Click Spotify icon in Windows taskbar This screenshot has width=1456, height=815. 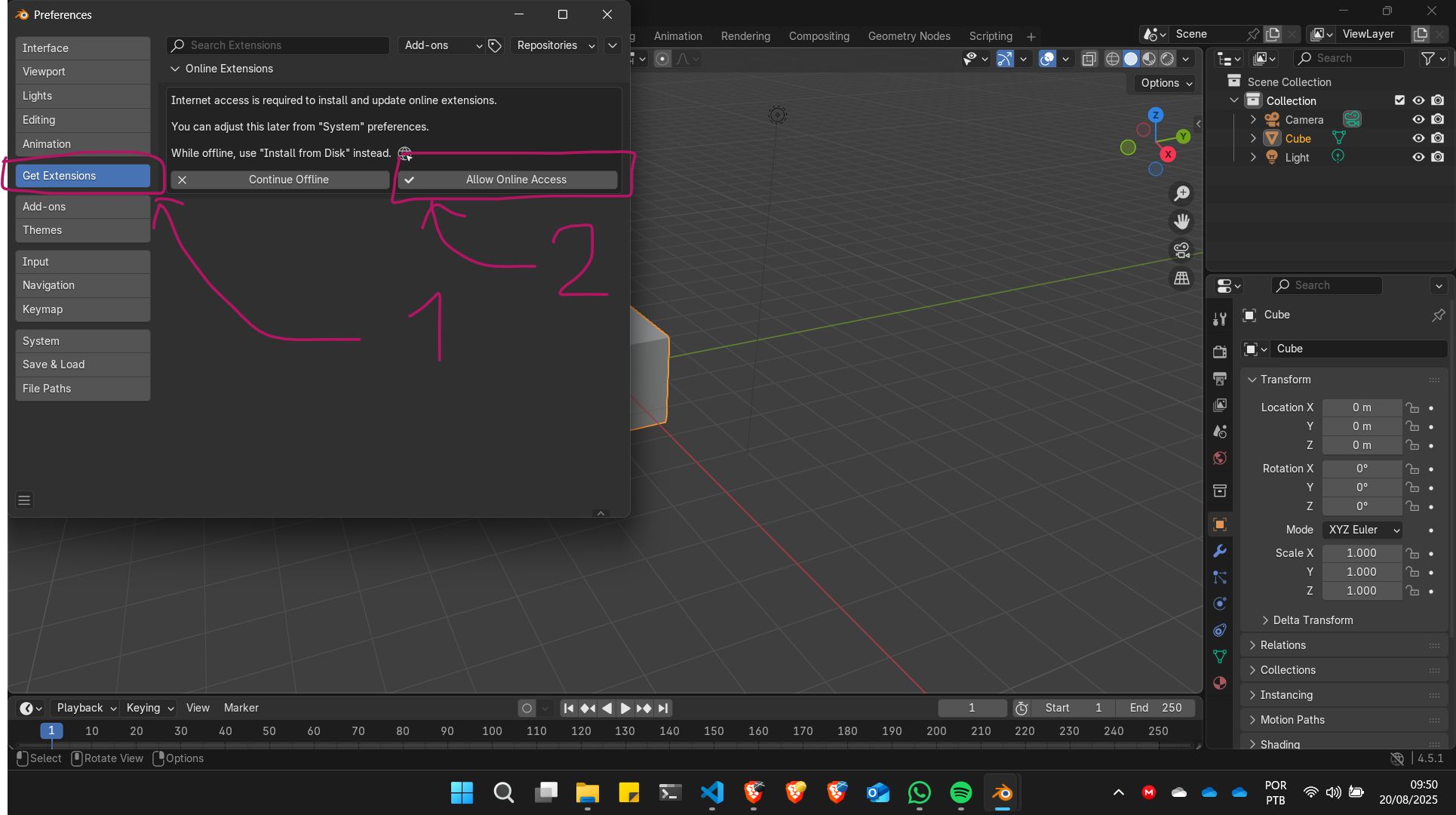point(960,792)
